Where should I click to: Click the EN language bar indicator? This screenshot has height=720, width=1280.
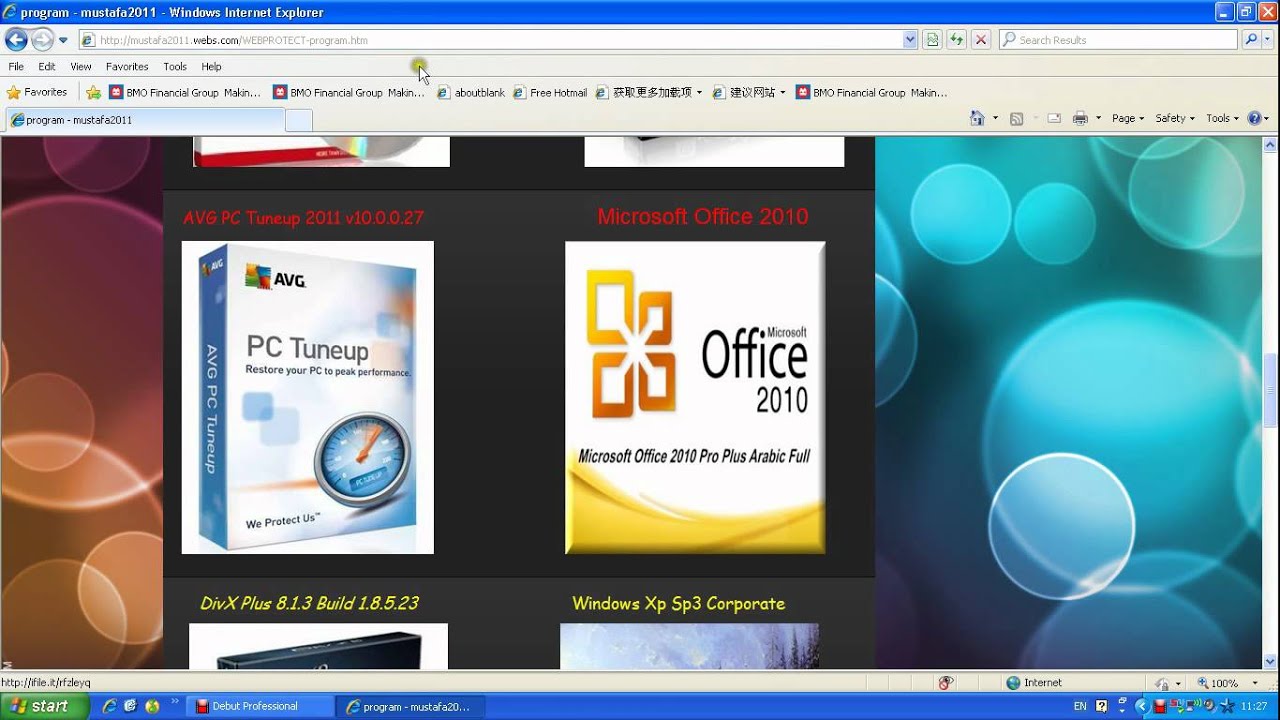(1080, 706)
